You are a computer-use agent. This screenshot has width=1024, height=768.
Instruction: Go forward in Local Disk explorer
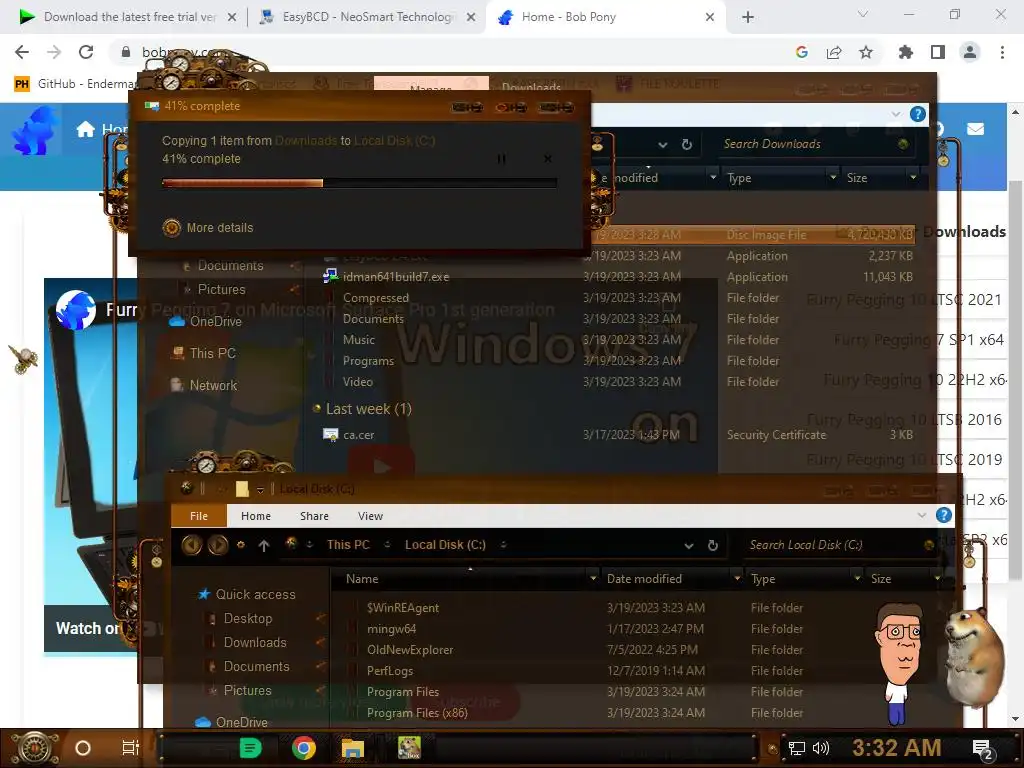(217, 545)
